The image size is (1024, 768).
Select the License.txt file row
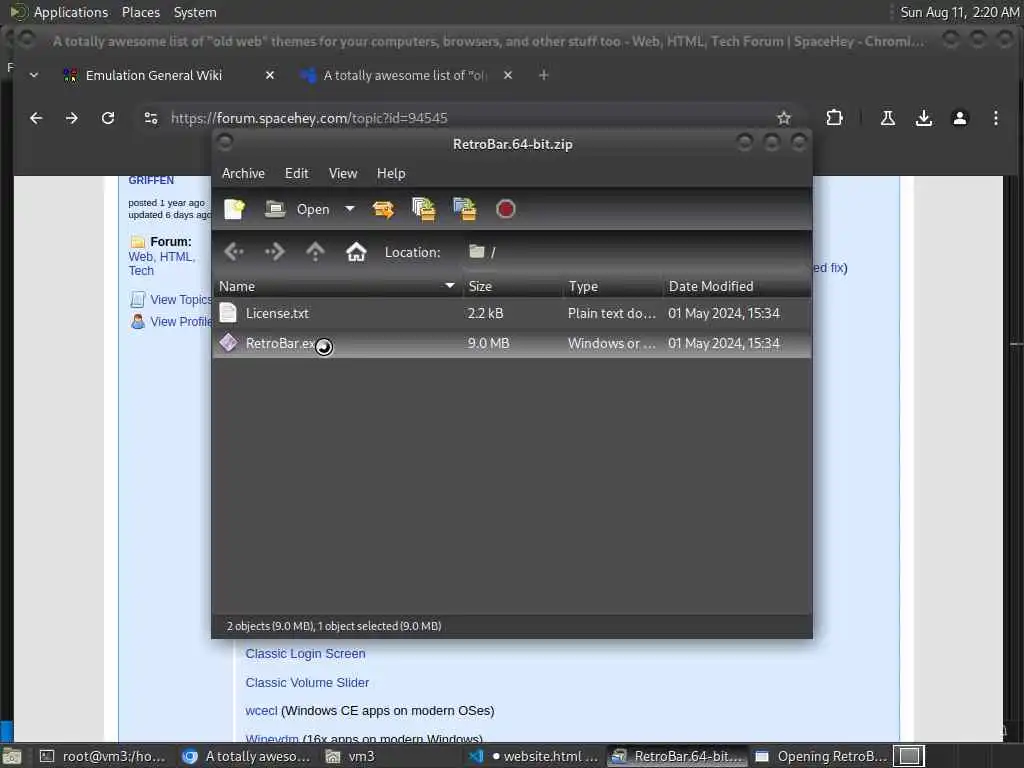[512, 313]
